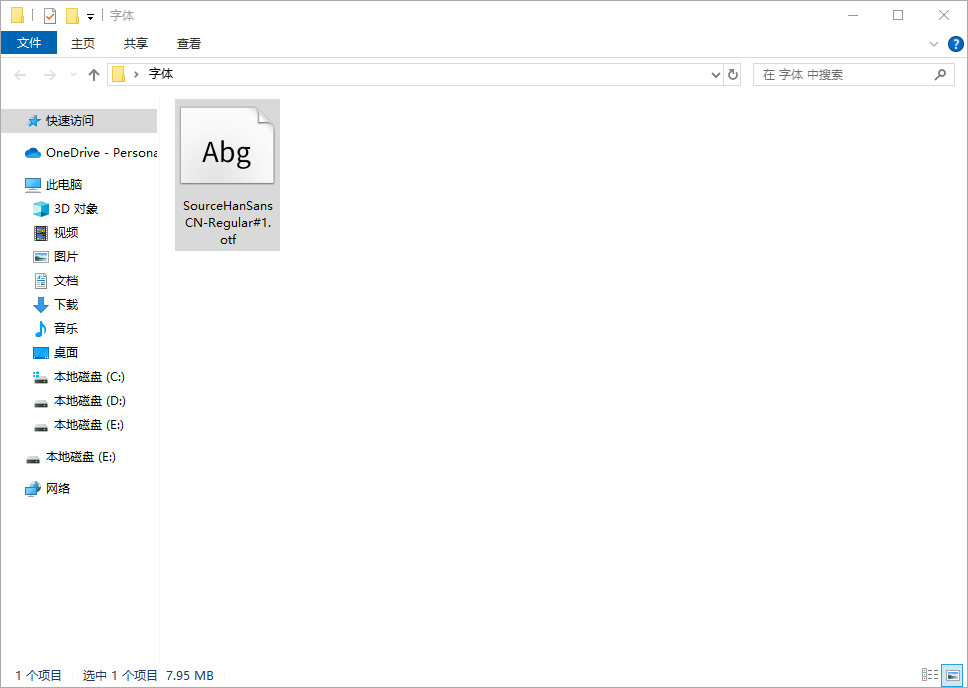Click the New Folder icon in the title bar
Screen dimensions: 968x688
coord(72,16)
